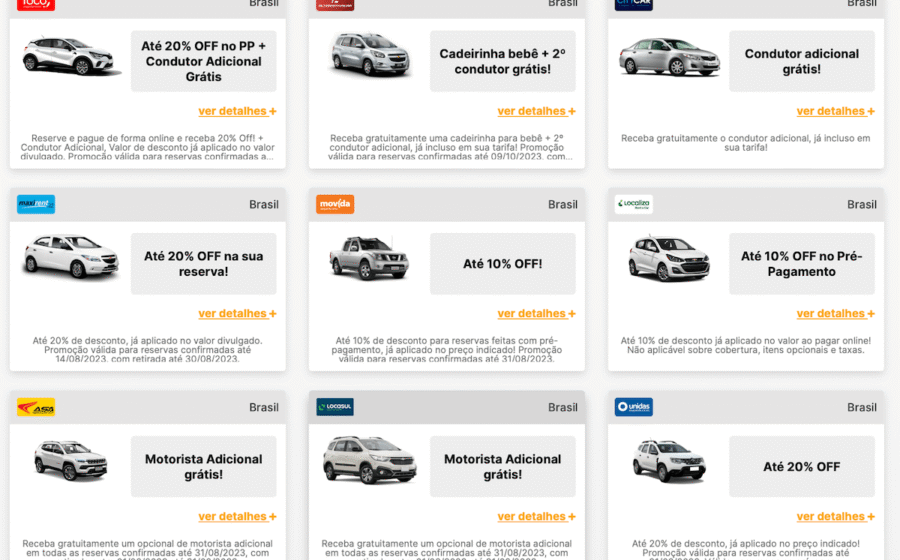Click the orange Movida logo
The image size is (900, 560).
point(335,204)
